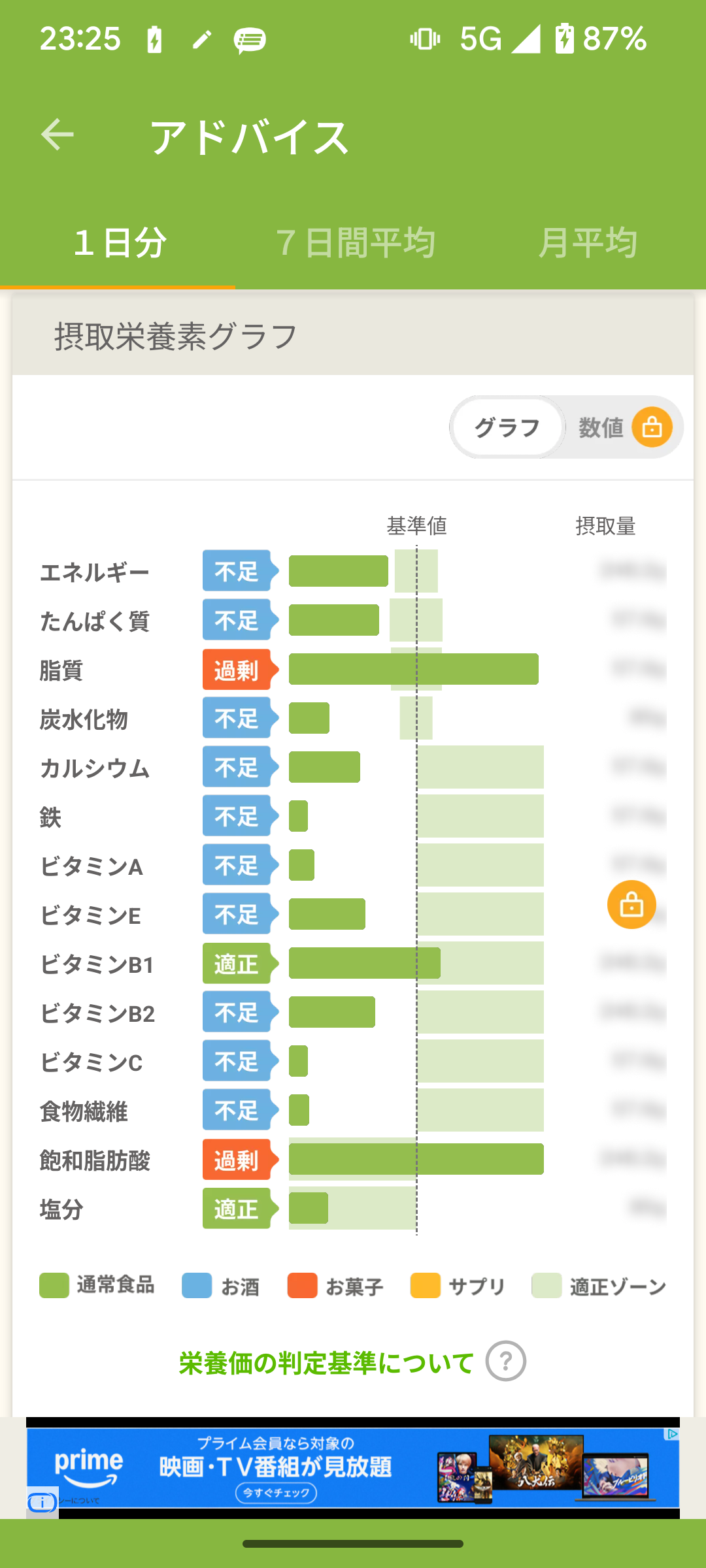Open the 月平均 tab
This screenshot has width=706, height=1568.
[x=587, y=243]
